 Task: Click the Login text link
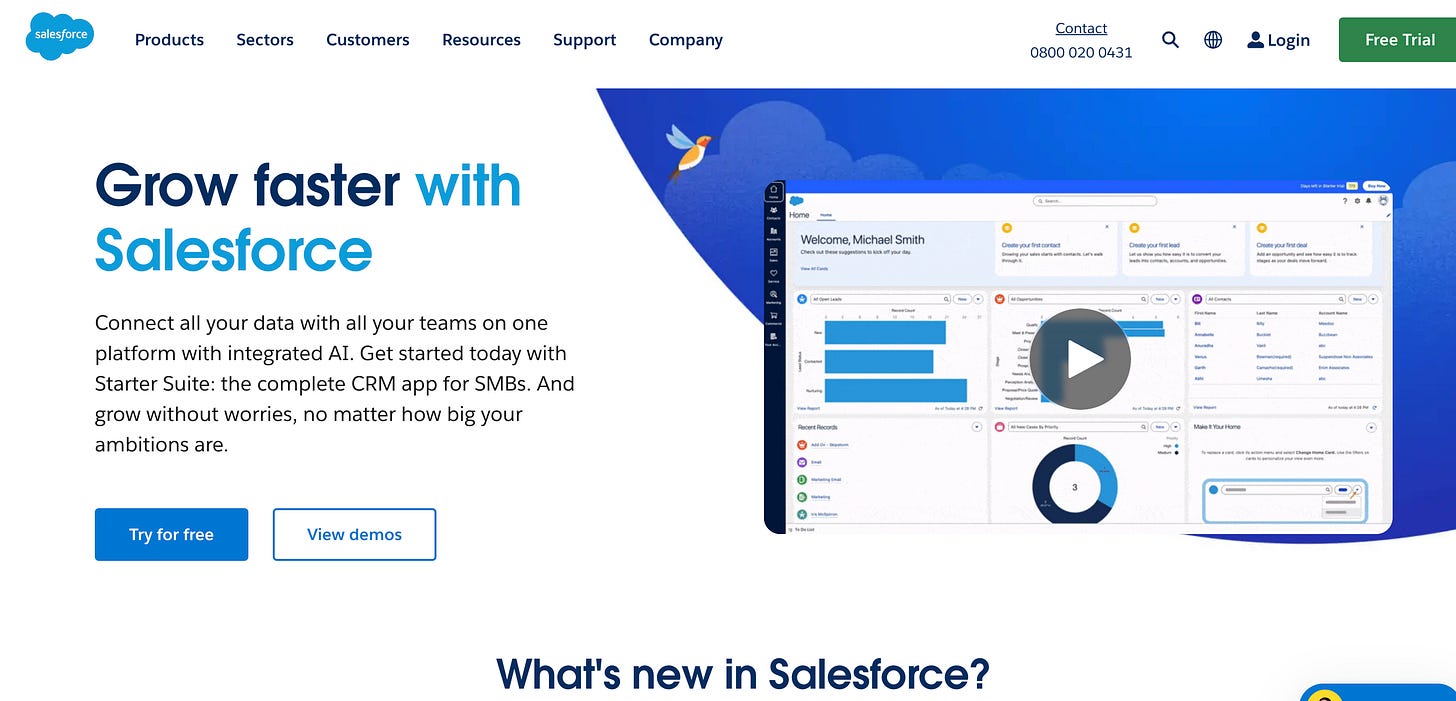(1288, 40)
